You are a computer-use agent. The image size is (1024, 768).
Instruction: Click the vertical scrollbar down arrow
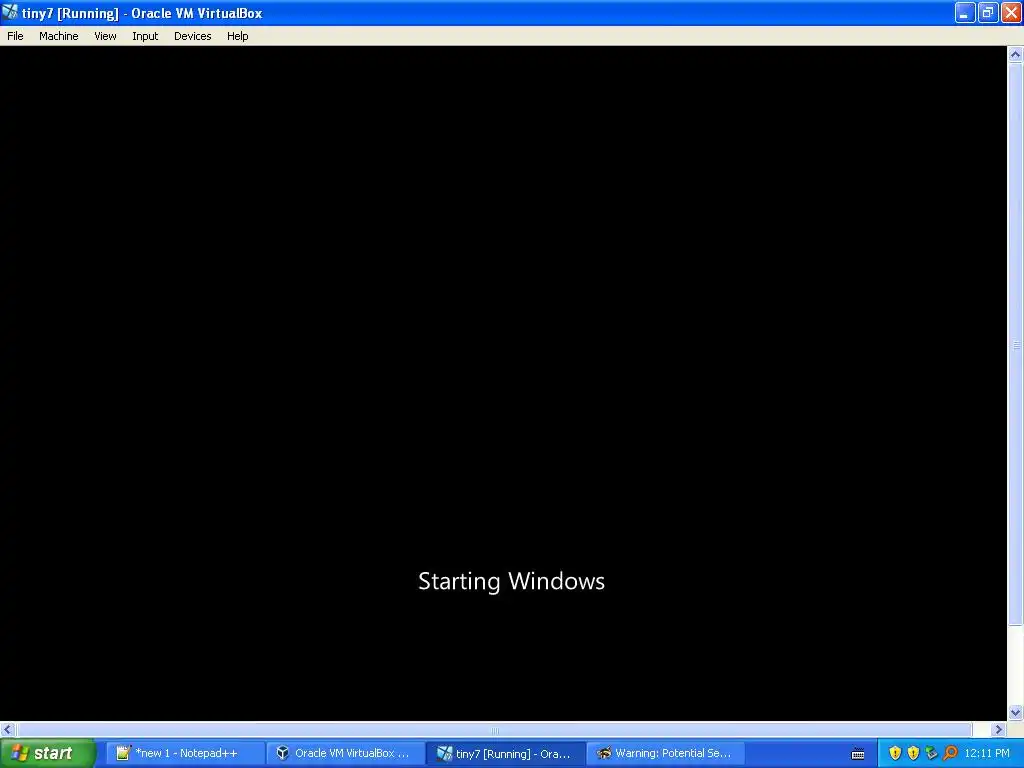click(x=1015, y=712)
